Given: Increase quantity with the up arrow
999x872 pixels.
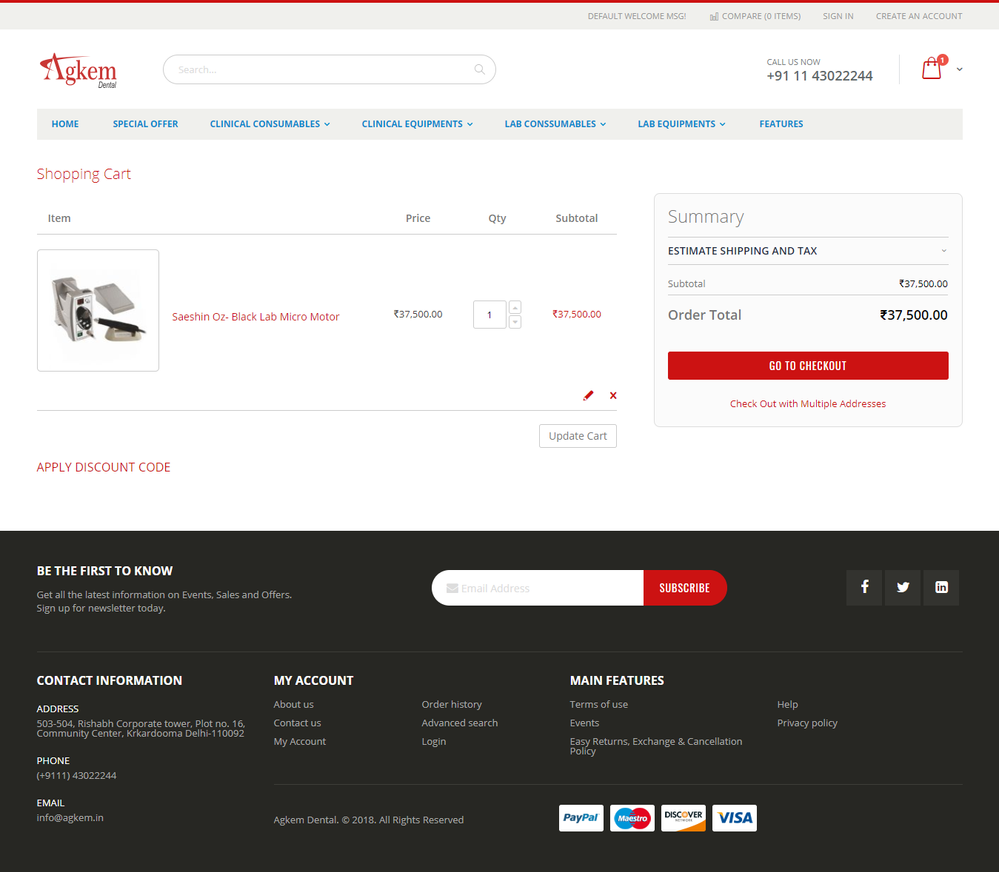Looking at the screenshot, I should click(x=515, y=307).
